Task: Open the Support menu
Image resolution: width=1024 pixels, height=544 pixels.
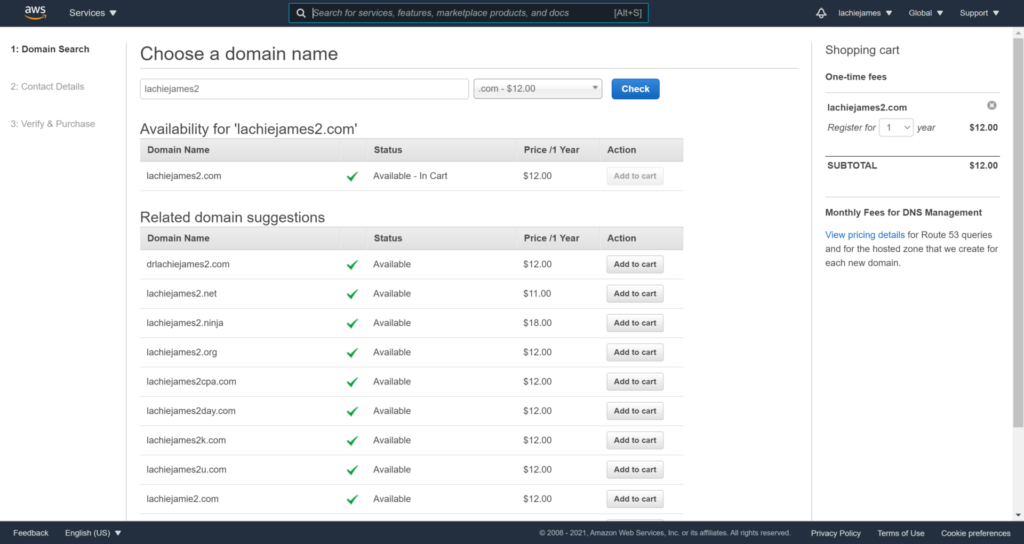Action: [x=979, y=13]
